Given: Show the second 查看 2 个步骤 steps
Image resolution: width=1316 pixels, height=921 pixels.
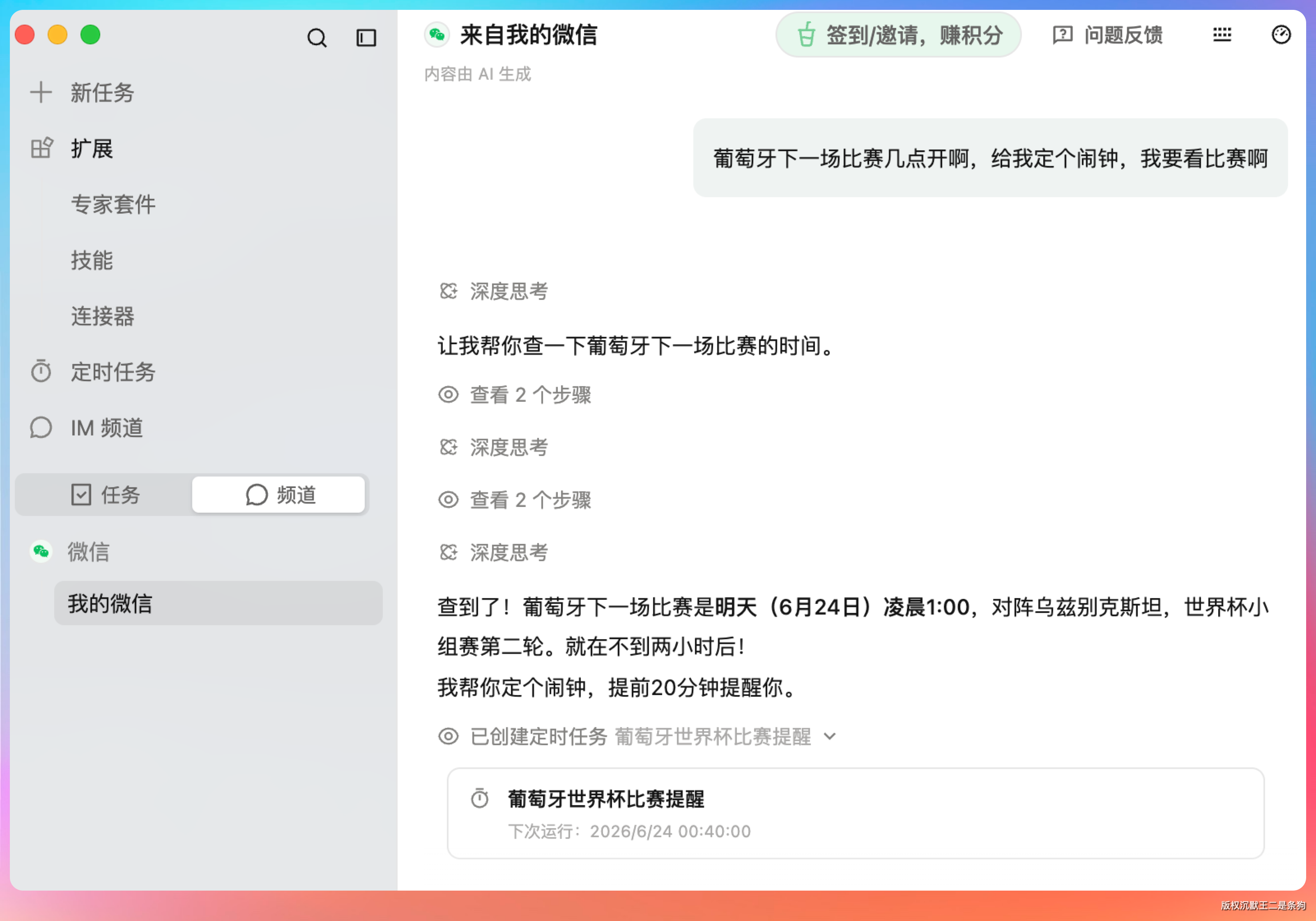Looking at the screenshot, I should [515, 500].
